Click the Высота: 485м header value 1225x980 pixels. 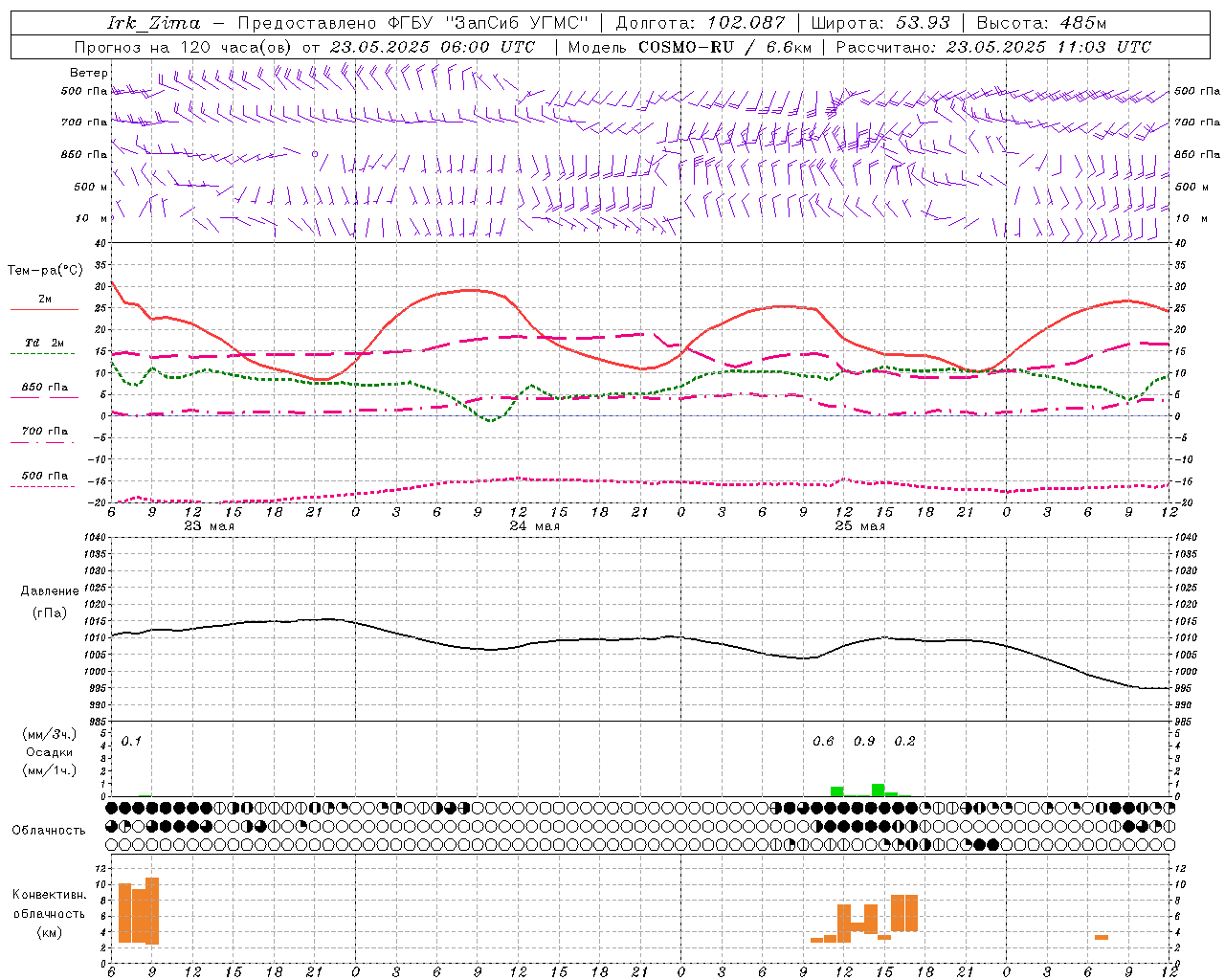pos(1041,23)
